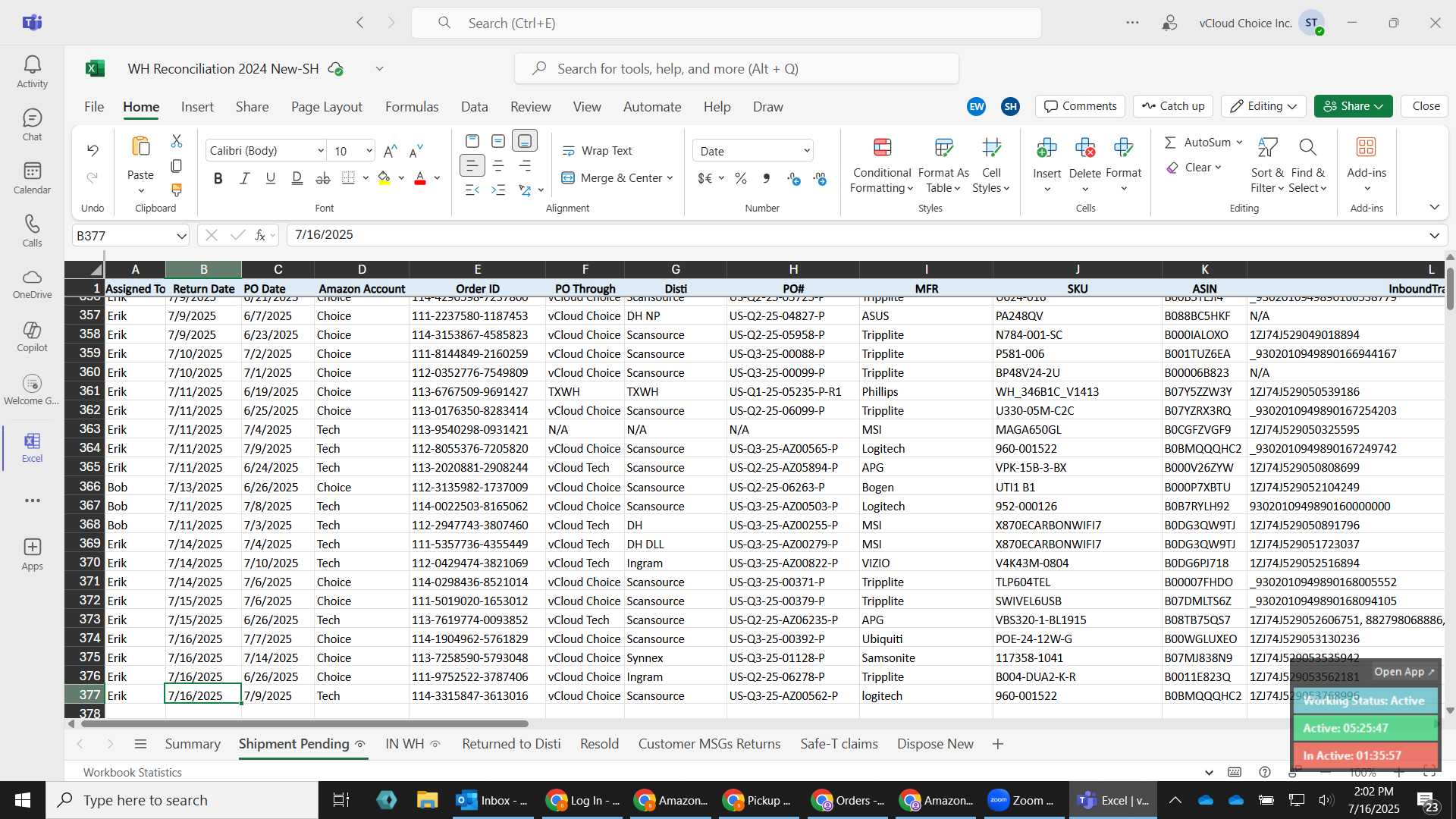1456x819 pixels.
Task: Toggle Italic formatting
Action: coord(244,178)
